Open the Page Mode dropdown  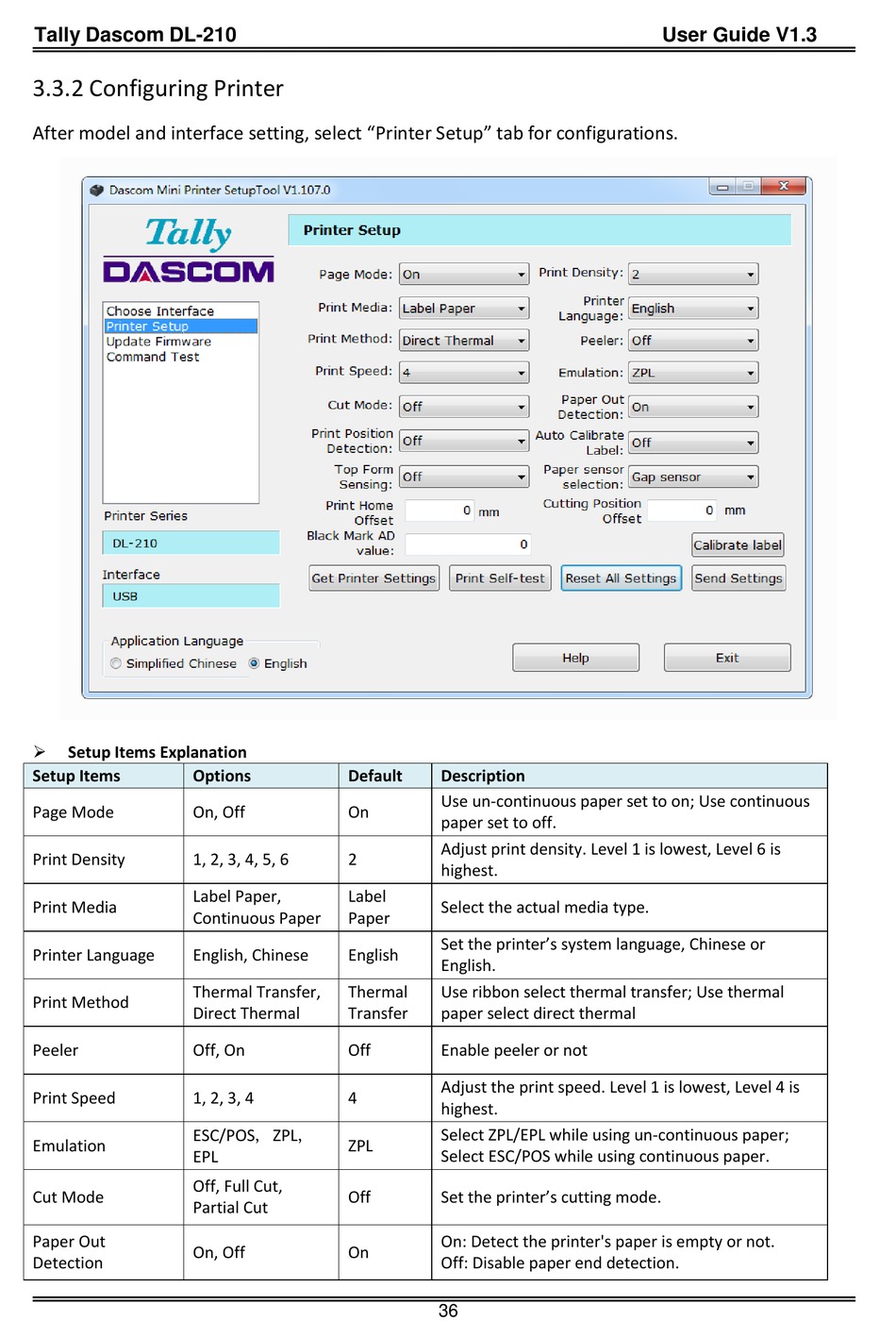(463, 275)
